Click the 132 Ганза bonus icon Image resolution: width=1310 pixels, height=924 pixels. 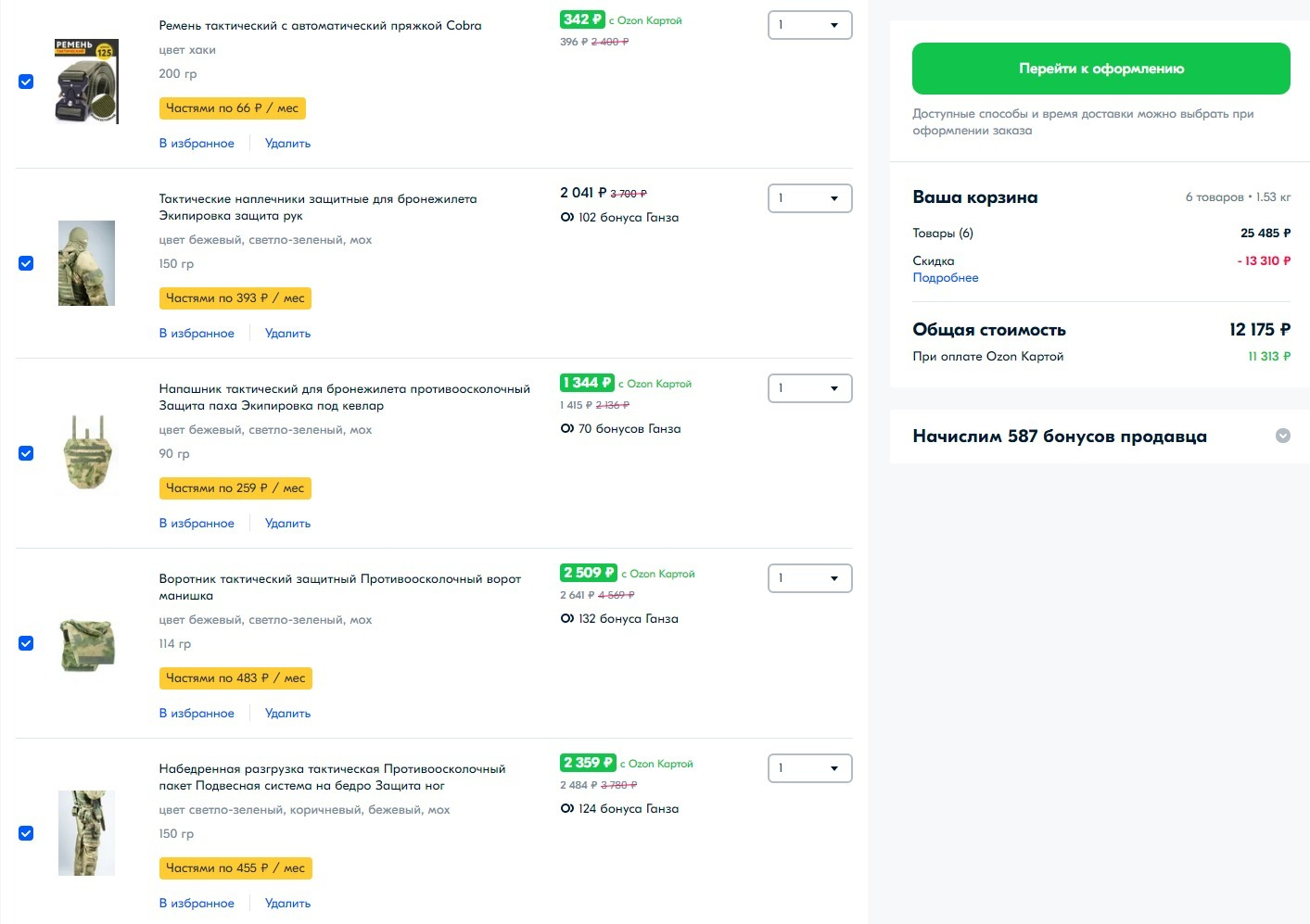566,619
